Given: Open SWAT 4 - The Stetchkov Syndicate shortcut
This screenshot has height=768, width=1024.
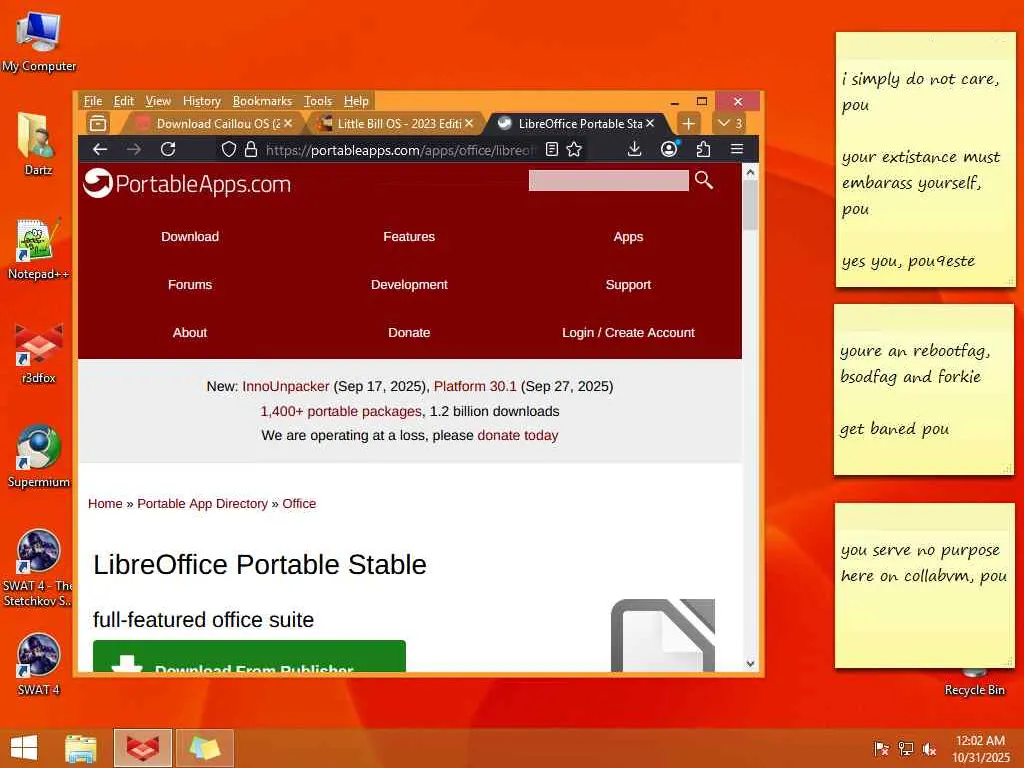Looking at the screenshot, I should (38, 569).
